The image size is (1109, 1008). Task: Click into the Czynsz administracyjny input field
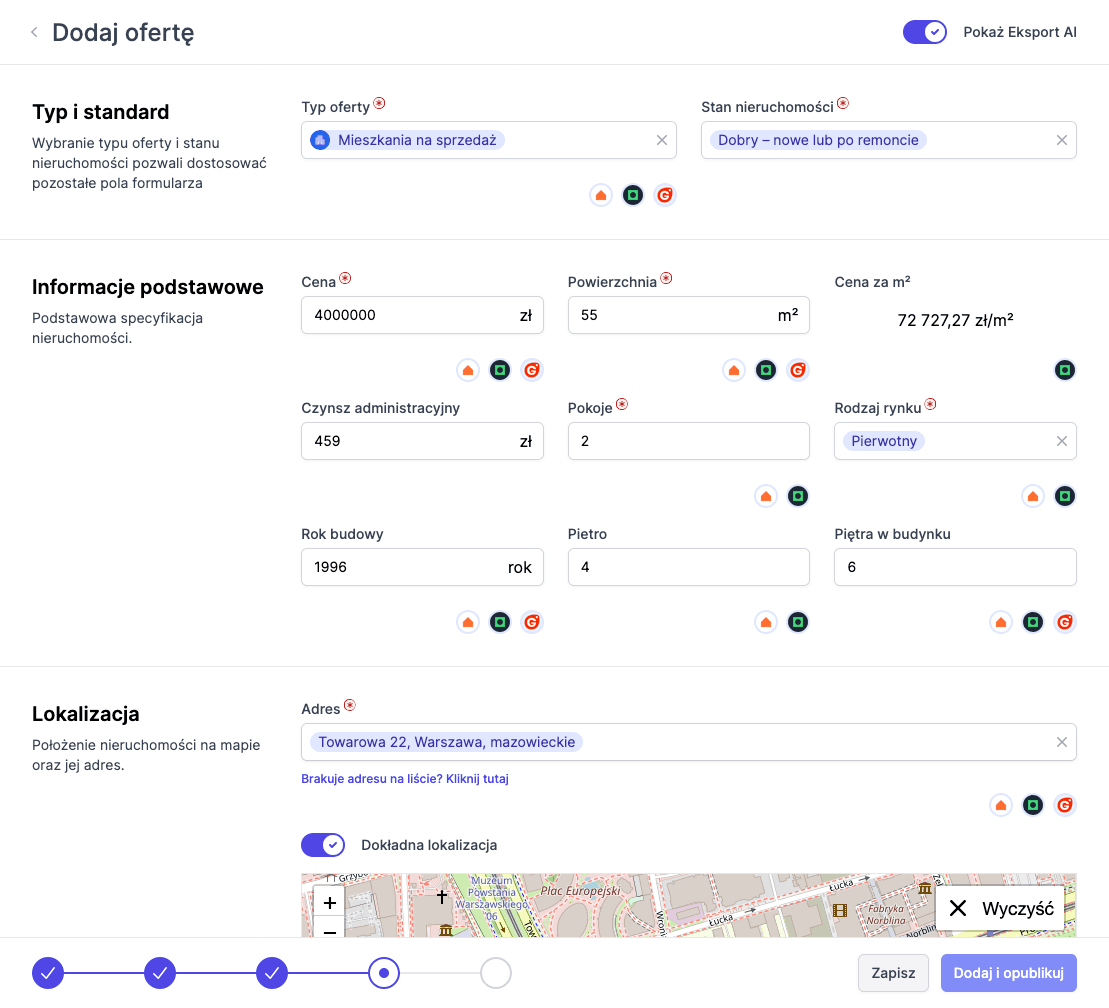pos(410,441)
